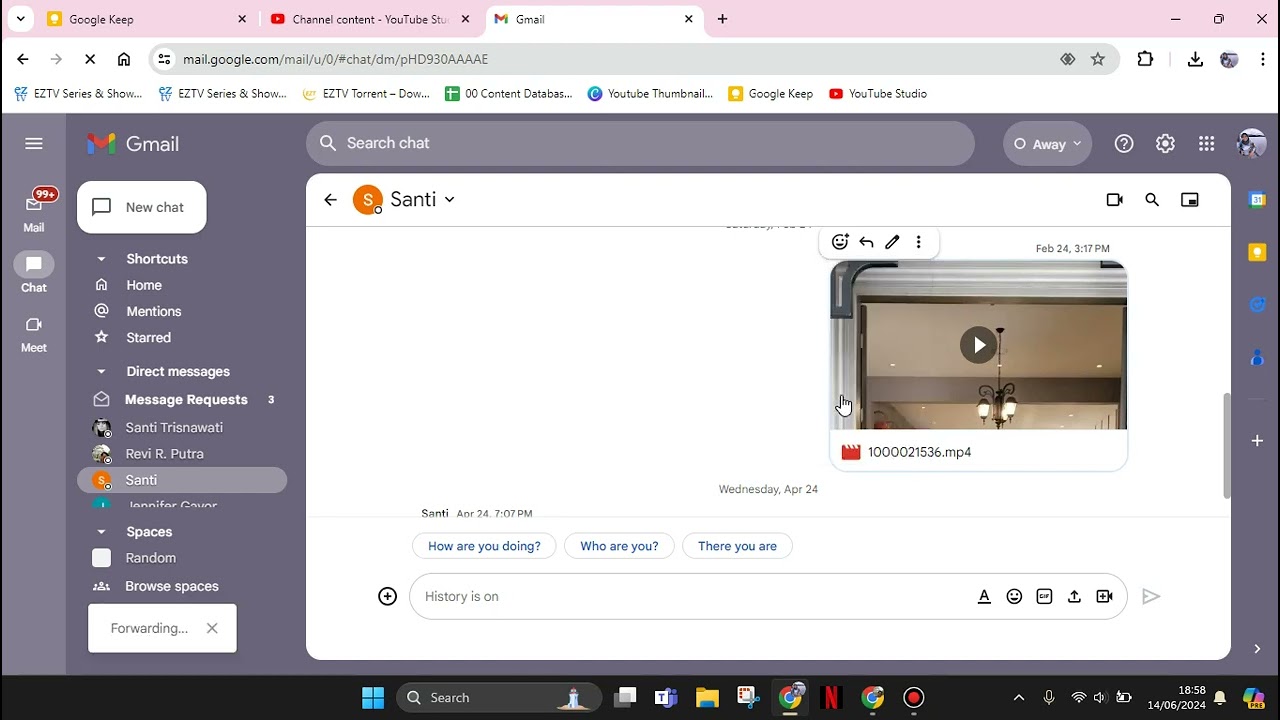Switch to Google Keep browser tab

(147, 19)
